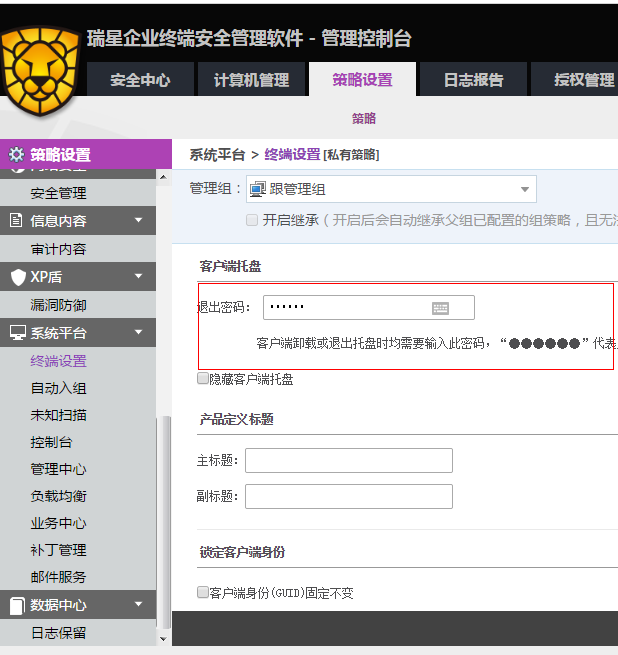This screenshot has width=618, height=655.
Task: Click the 产品定义标题 section heading
Action: (x=237, y=419)
